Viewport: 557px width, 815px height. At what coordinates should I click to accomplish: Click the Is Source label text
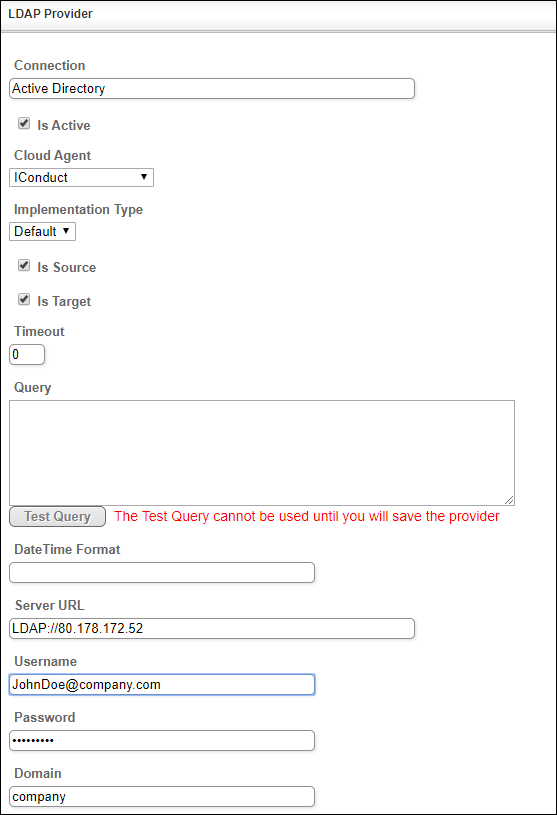point(67,267)
